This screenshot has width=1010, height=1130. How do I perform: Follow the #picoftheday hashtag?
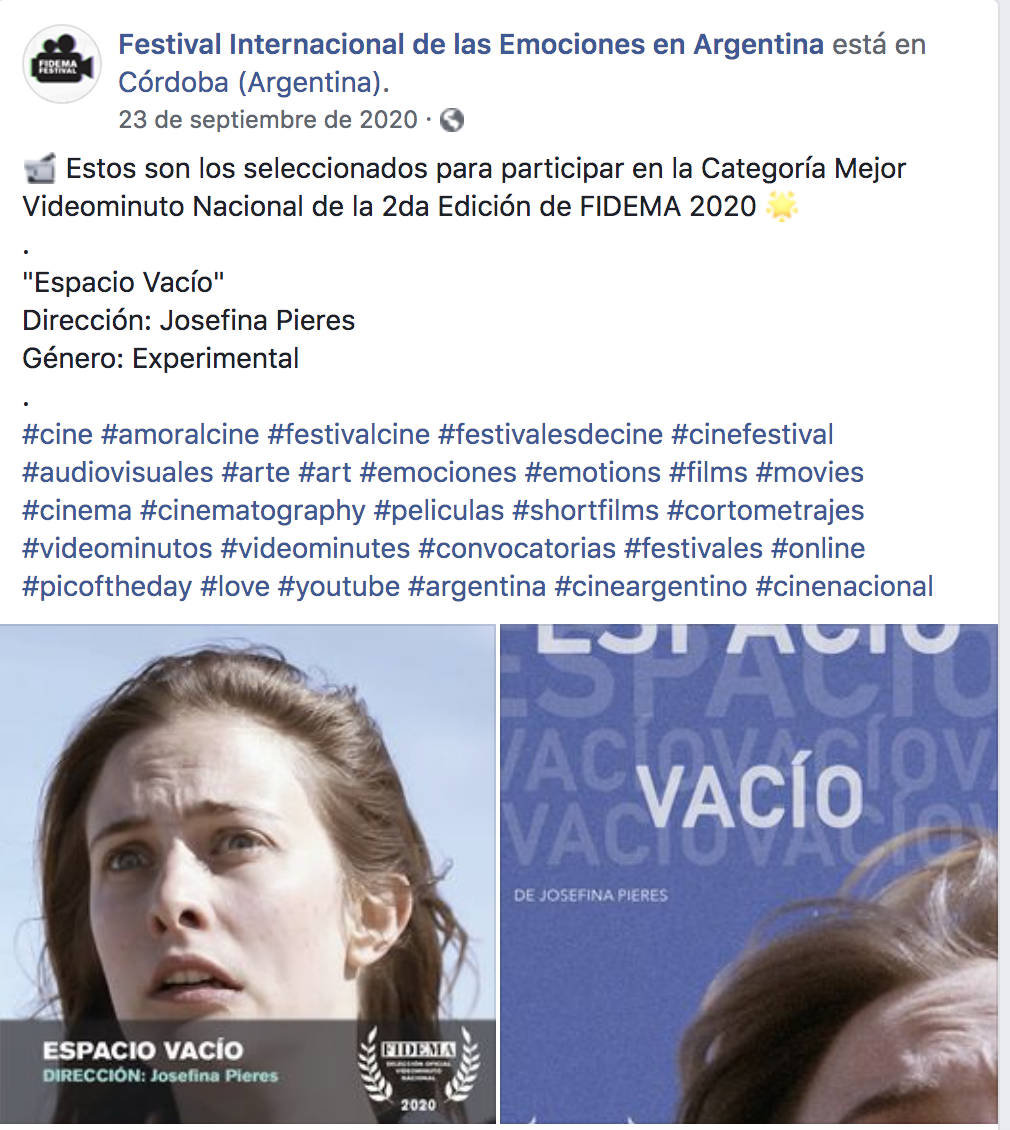[x=107, y=587]
